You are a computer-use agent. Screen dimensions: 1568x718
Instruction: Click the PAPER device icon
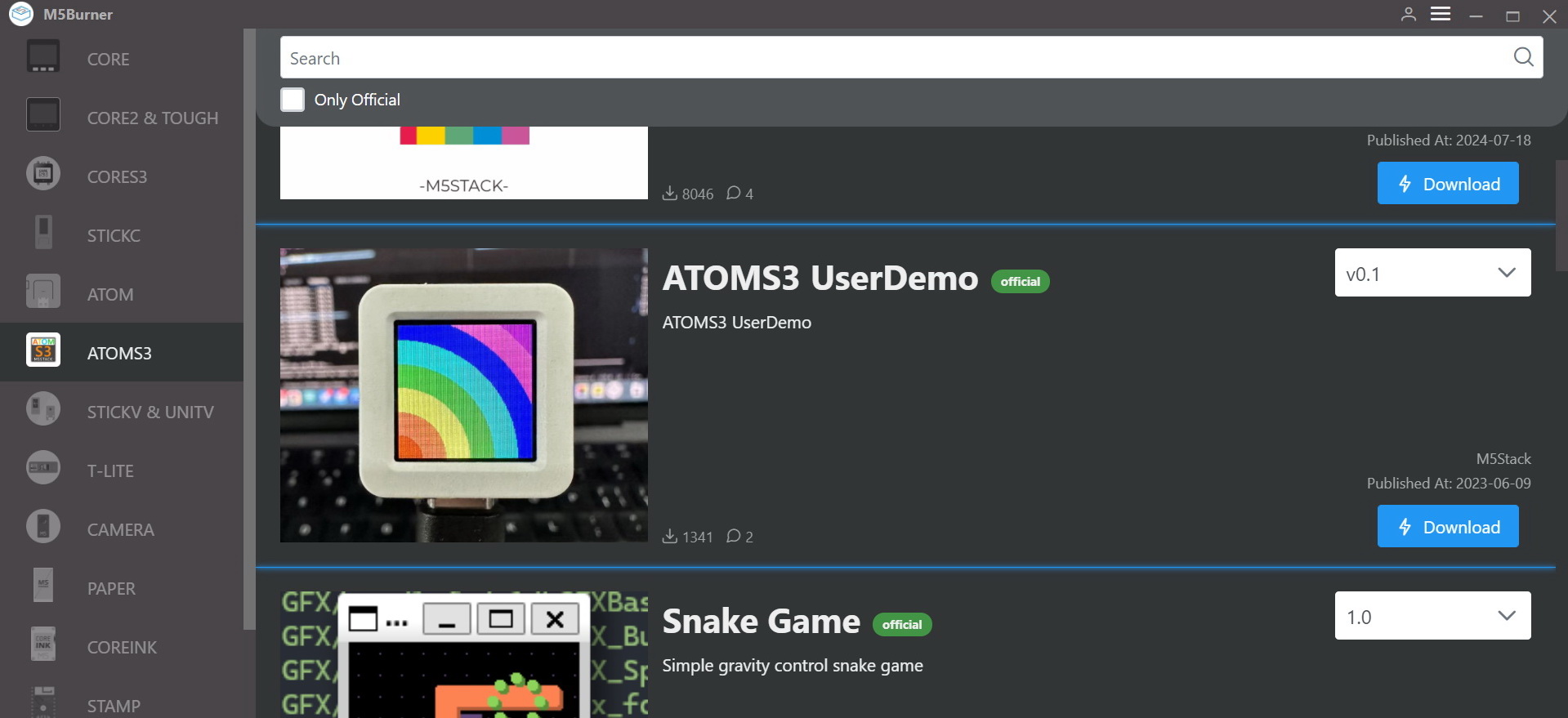click(x=42, y=585)
